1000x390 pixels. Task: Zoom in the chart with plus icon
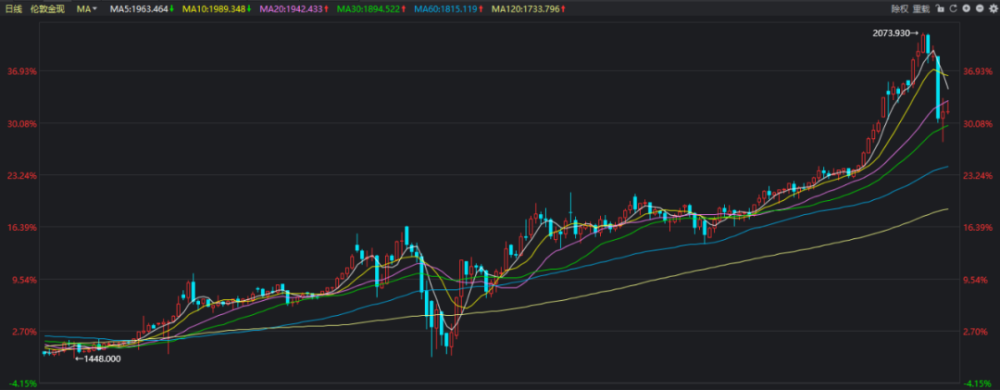(966, 8)
